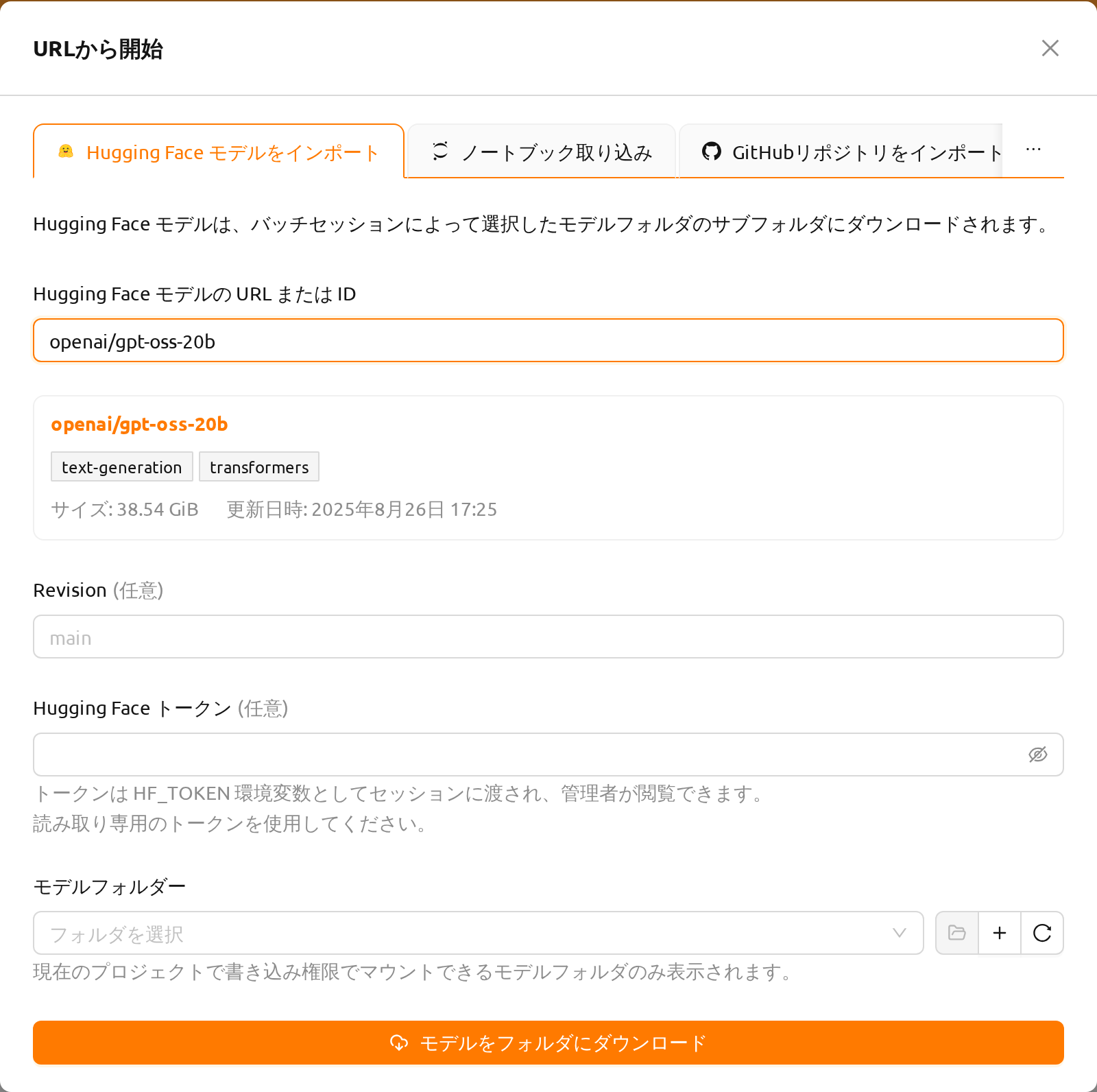Expand the フォルダを選択 model folder dropdown

click(479, 933)
